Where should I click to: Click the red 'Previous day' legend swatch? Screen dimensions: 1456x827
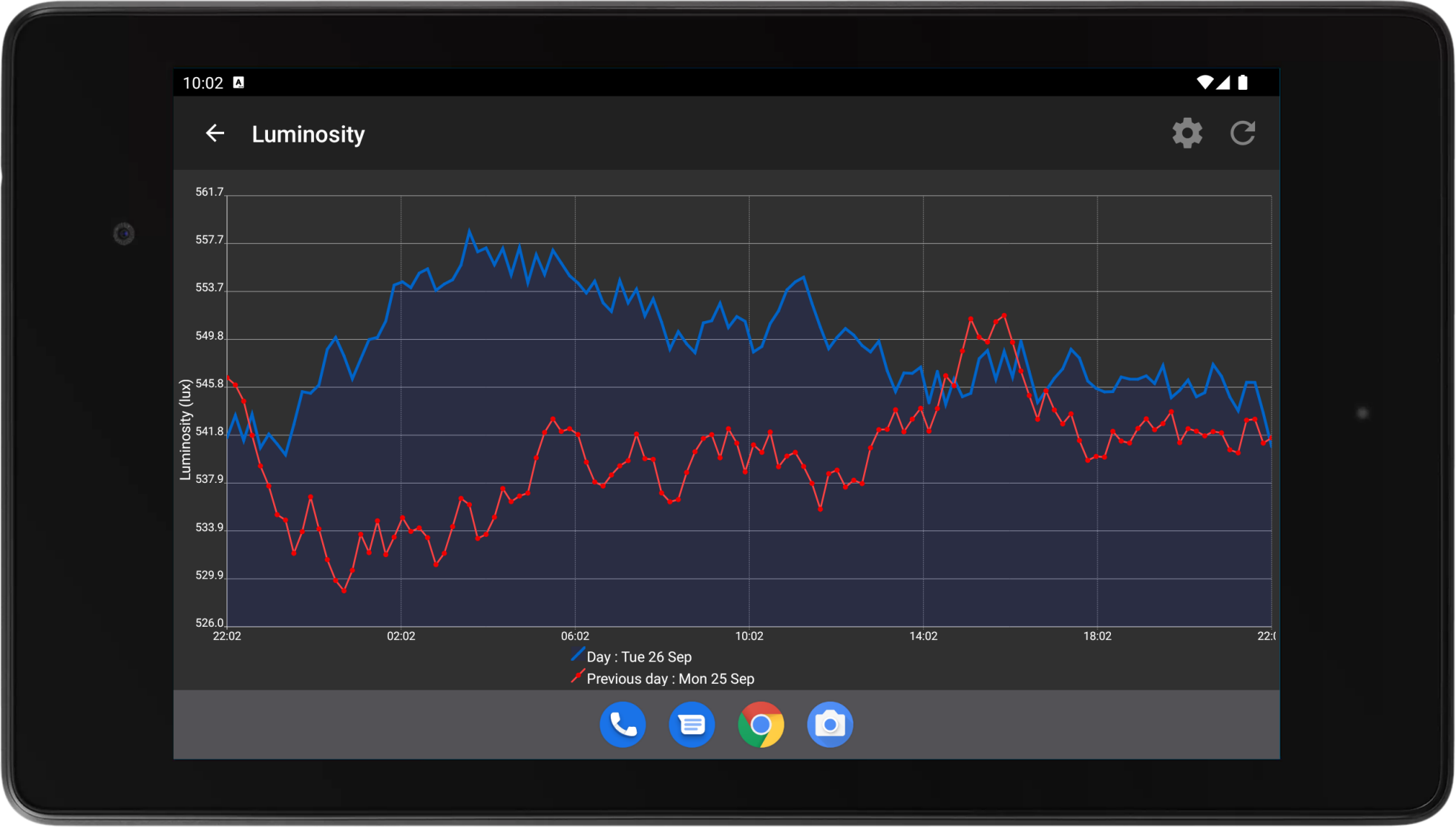[577, 677]
